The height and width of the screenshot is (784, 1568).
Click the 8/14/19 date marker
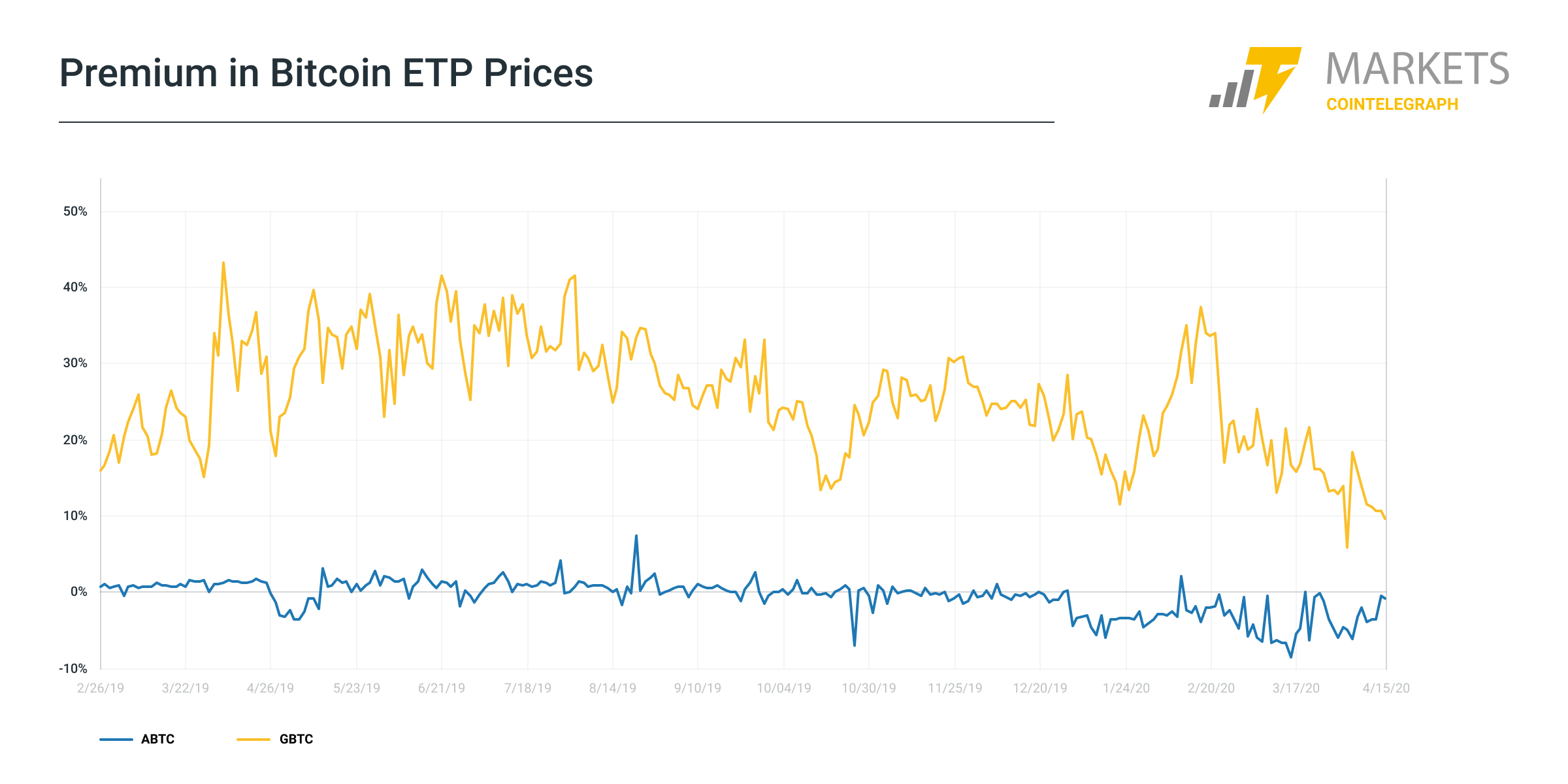pos(613,688)
